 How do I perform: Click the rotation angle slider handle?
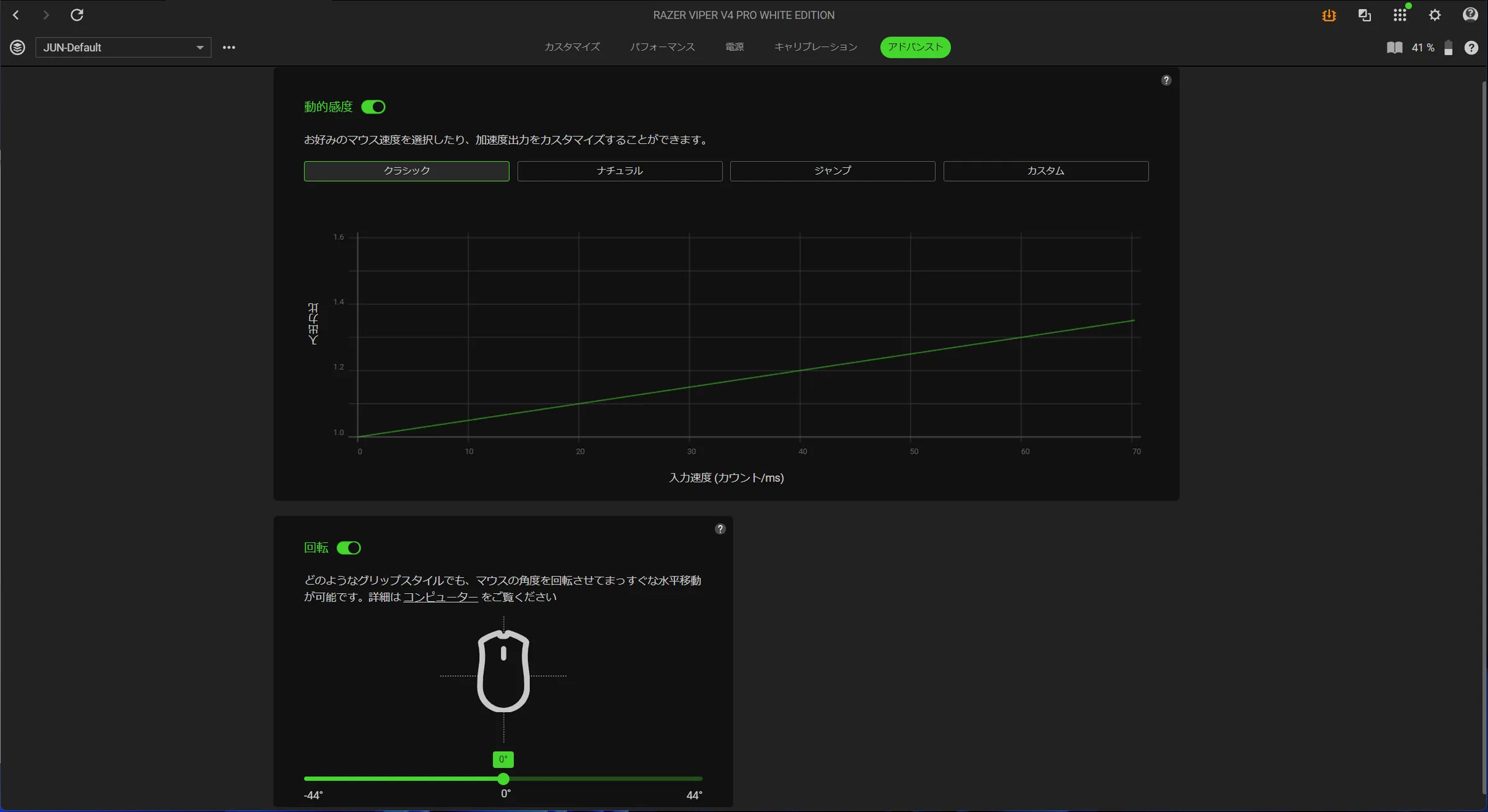point(503,779)
